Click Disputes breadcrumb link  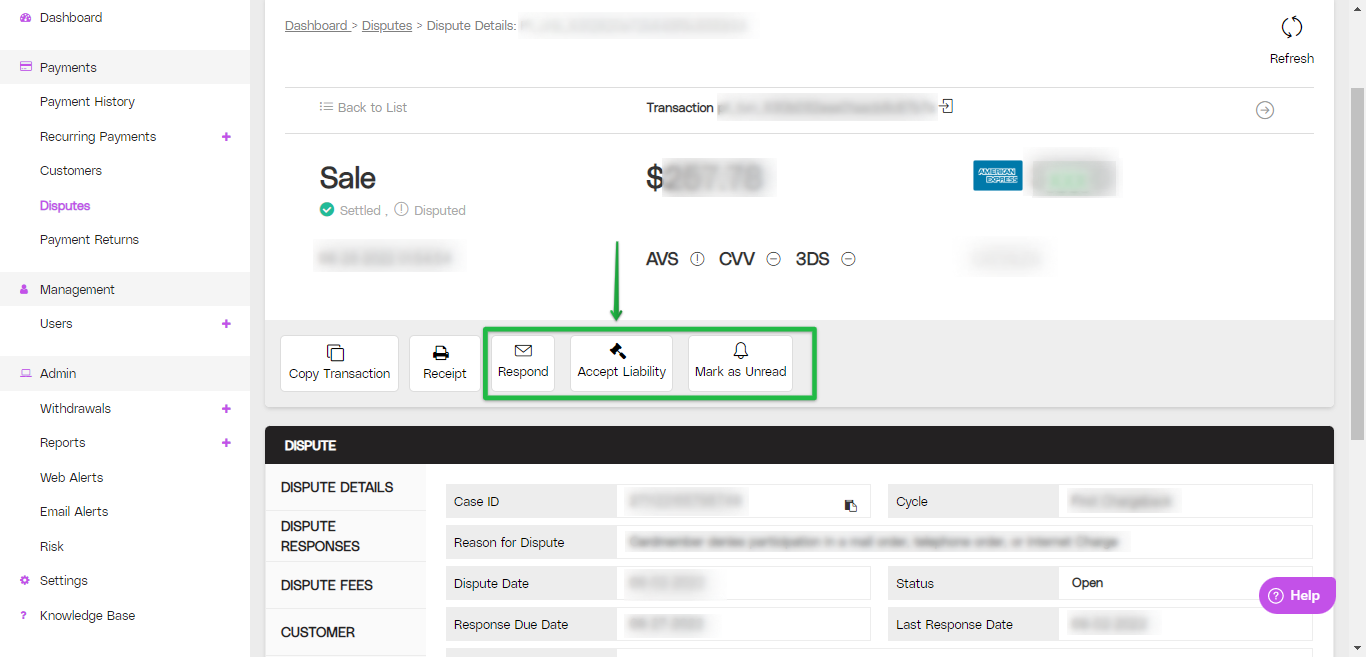tap(387, 26)
